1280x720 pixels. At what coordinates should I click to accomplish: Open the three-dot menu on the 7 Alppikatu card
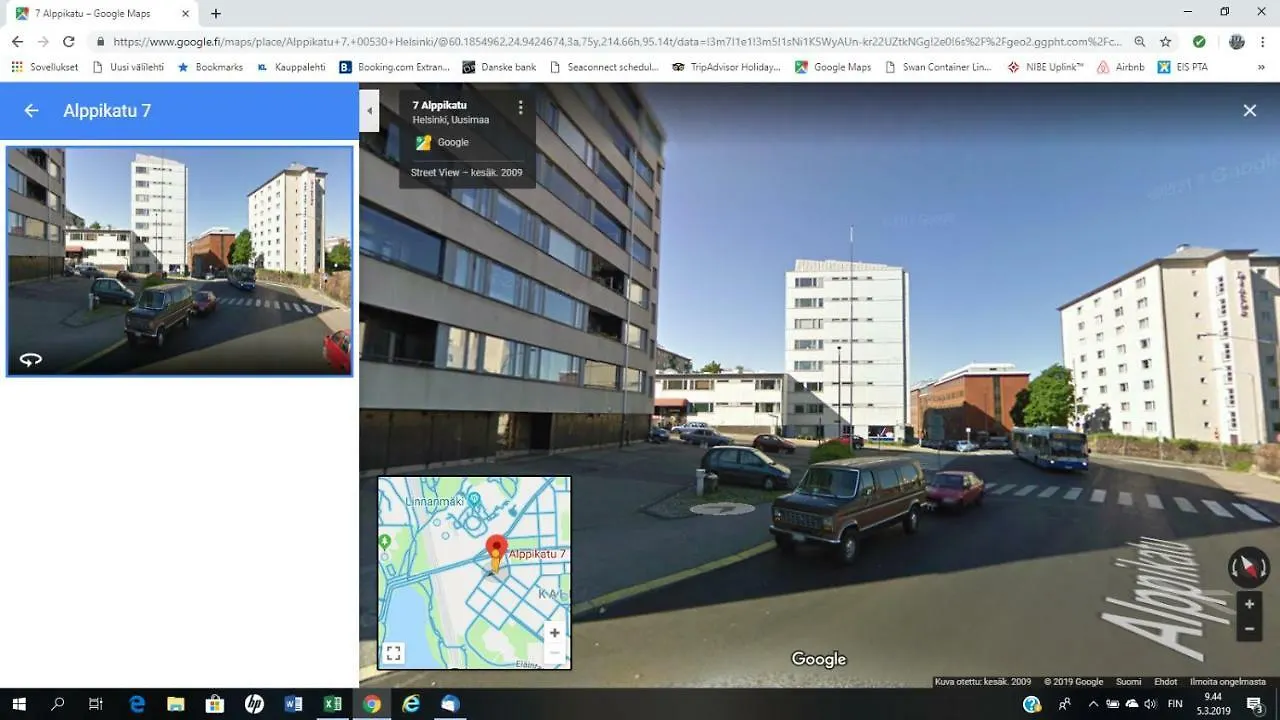point(520,107)
